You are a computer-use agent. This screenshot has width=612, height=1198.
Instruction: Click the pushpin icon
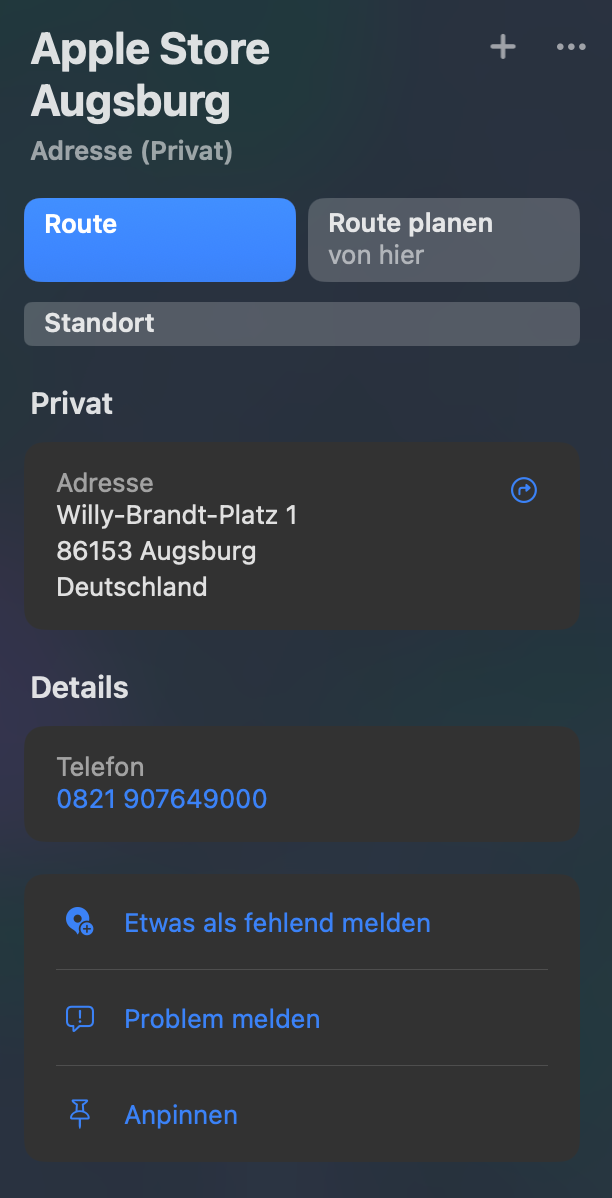click(x=79, y=1115)
